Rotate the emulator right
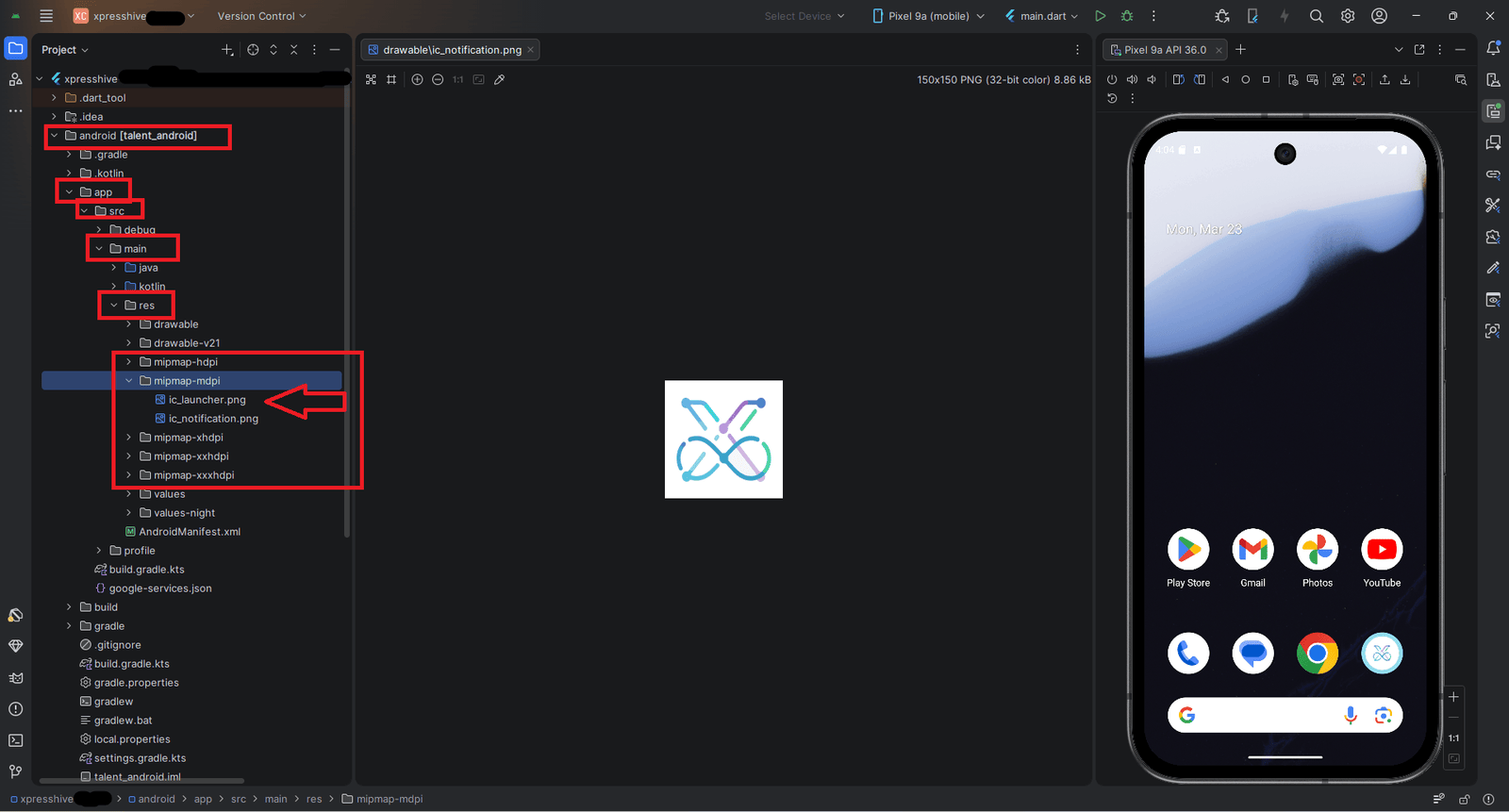Screen dimensions: 1509x812 click(1200, 80)
